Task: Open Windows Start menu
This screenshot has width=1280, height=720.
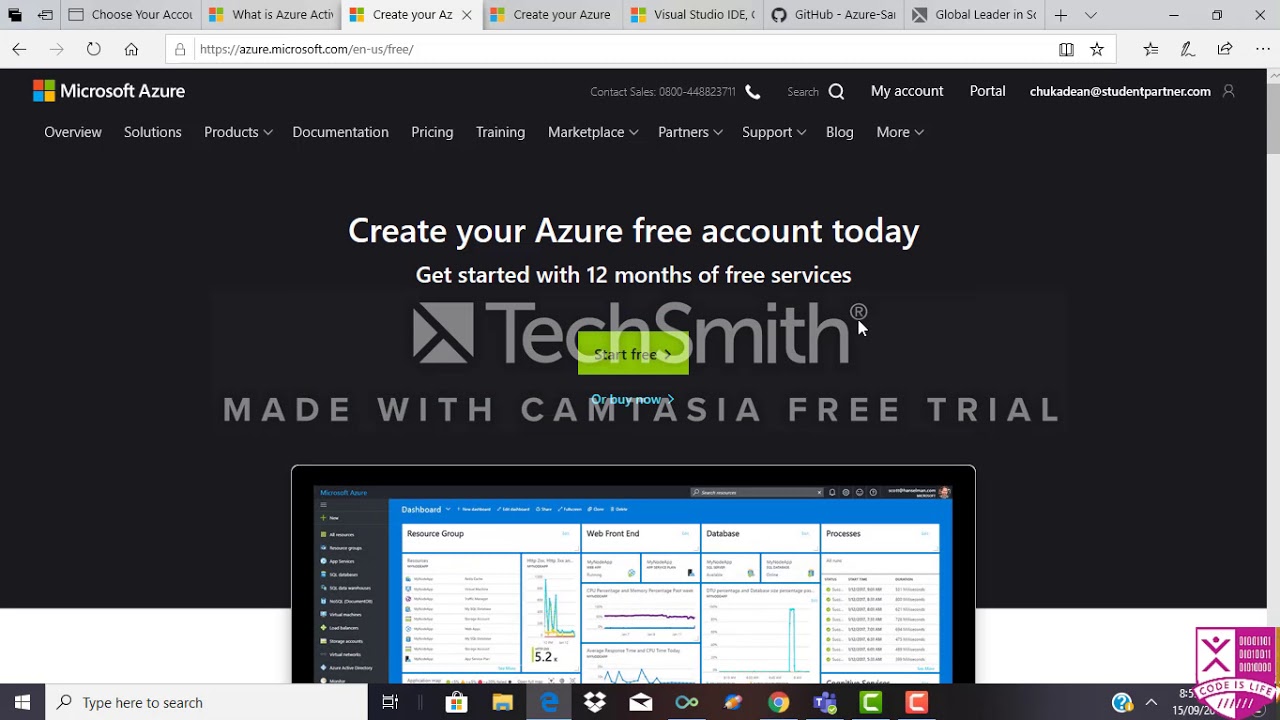Action: (x=22, y=702)
